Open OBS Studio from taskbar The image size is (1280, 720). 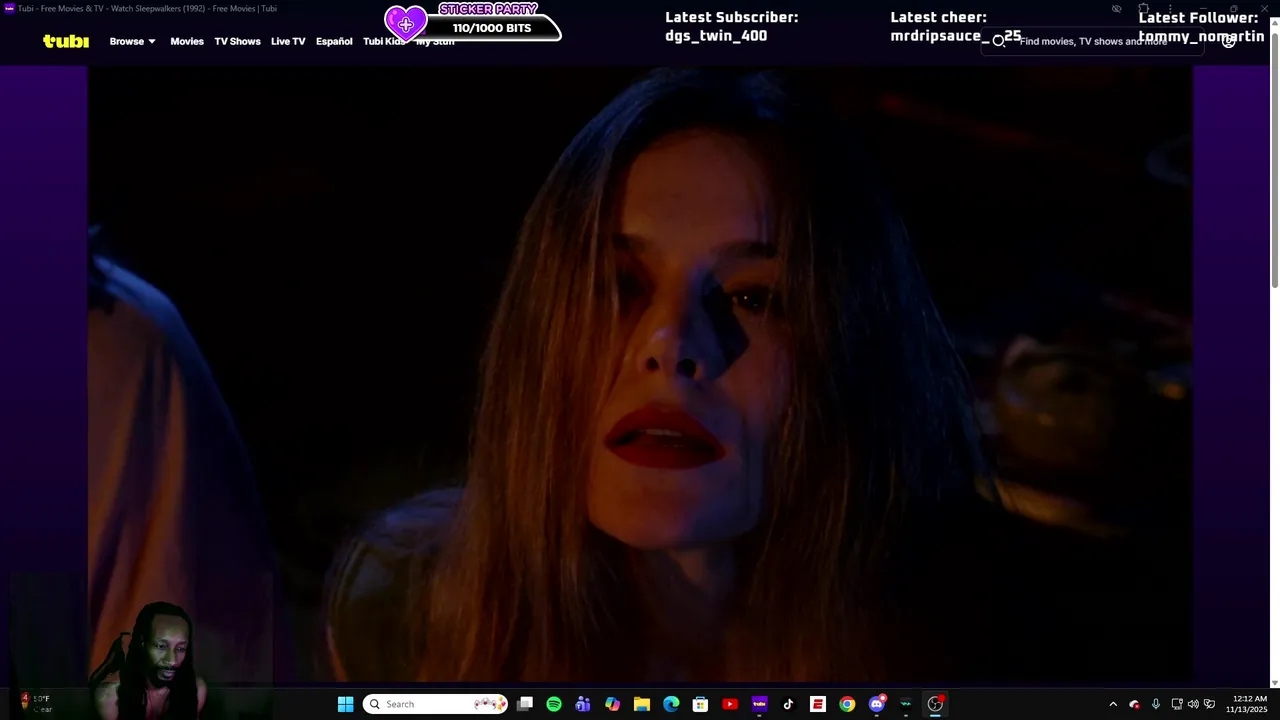(x=935, y=704)
